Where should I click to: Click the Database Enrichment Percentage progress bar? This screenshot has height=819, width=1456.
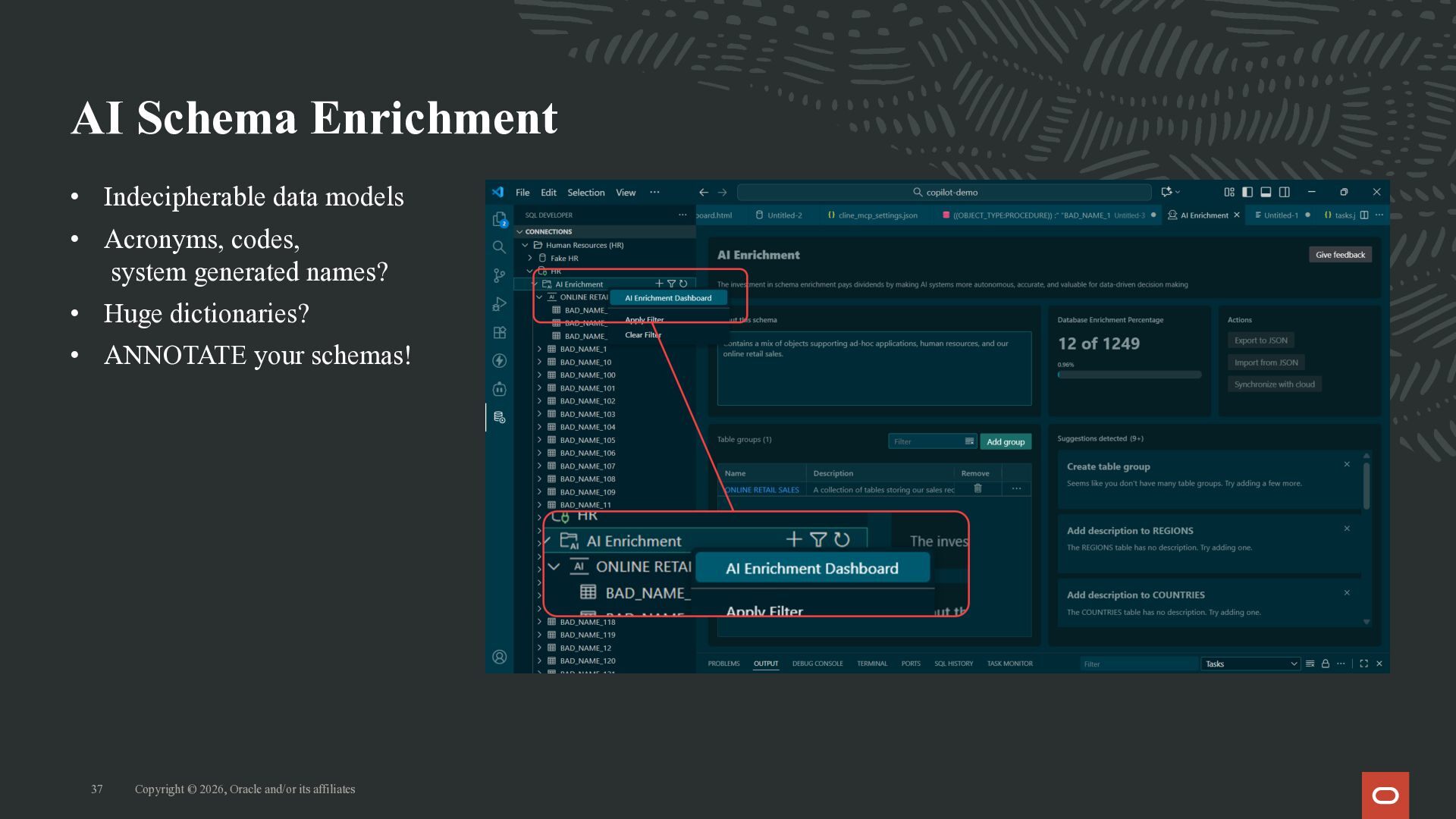(1129, 375)
